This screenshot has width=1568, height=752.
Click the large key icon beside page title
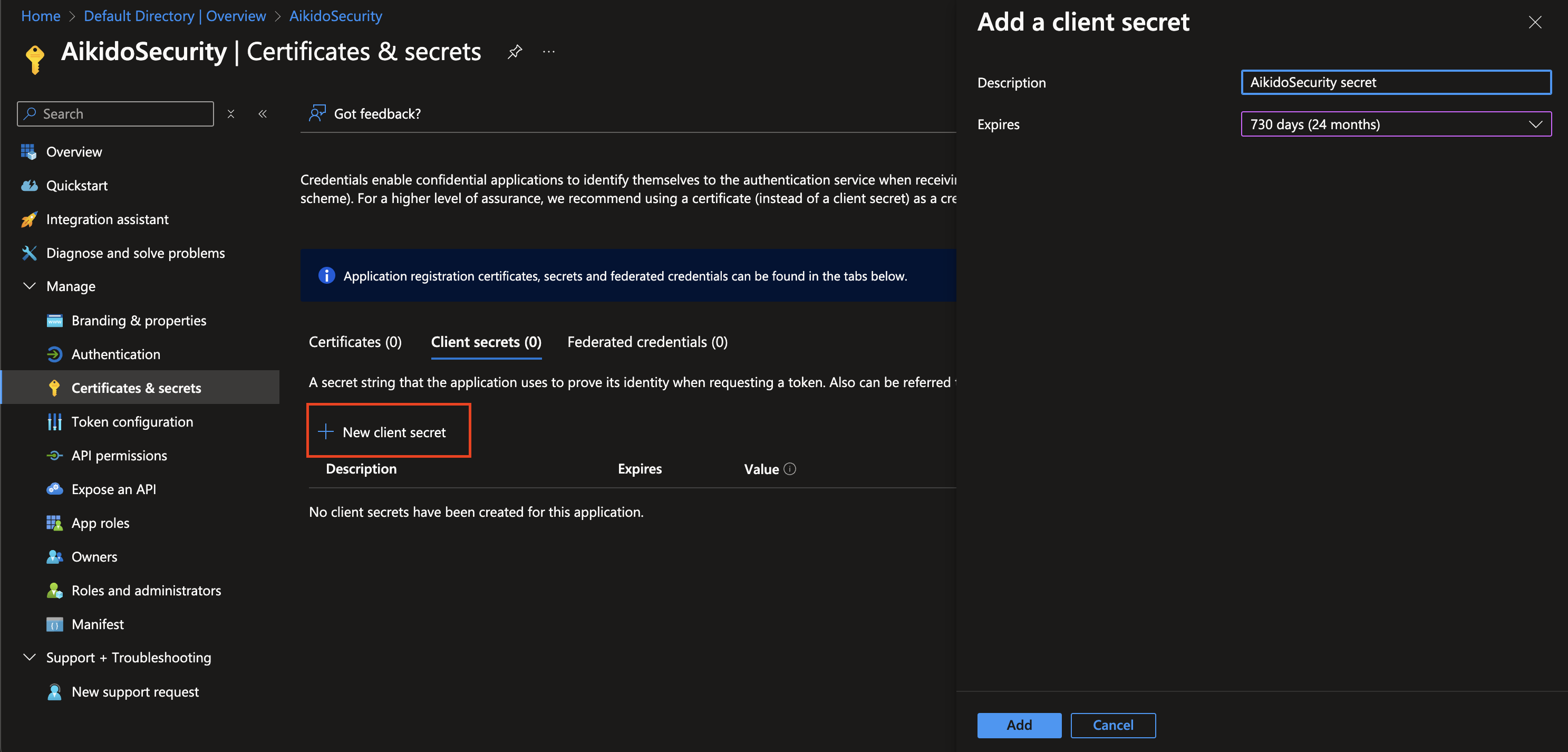(35, 59)
